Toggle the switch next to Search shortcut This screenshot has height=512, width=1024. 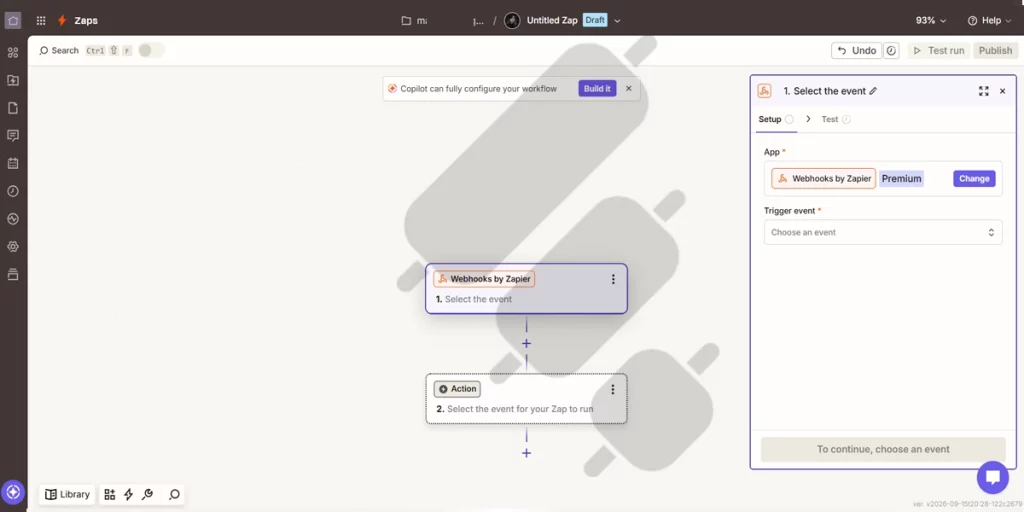(x=151, y=50)
